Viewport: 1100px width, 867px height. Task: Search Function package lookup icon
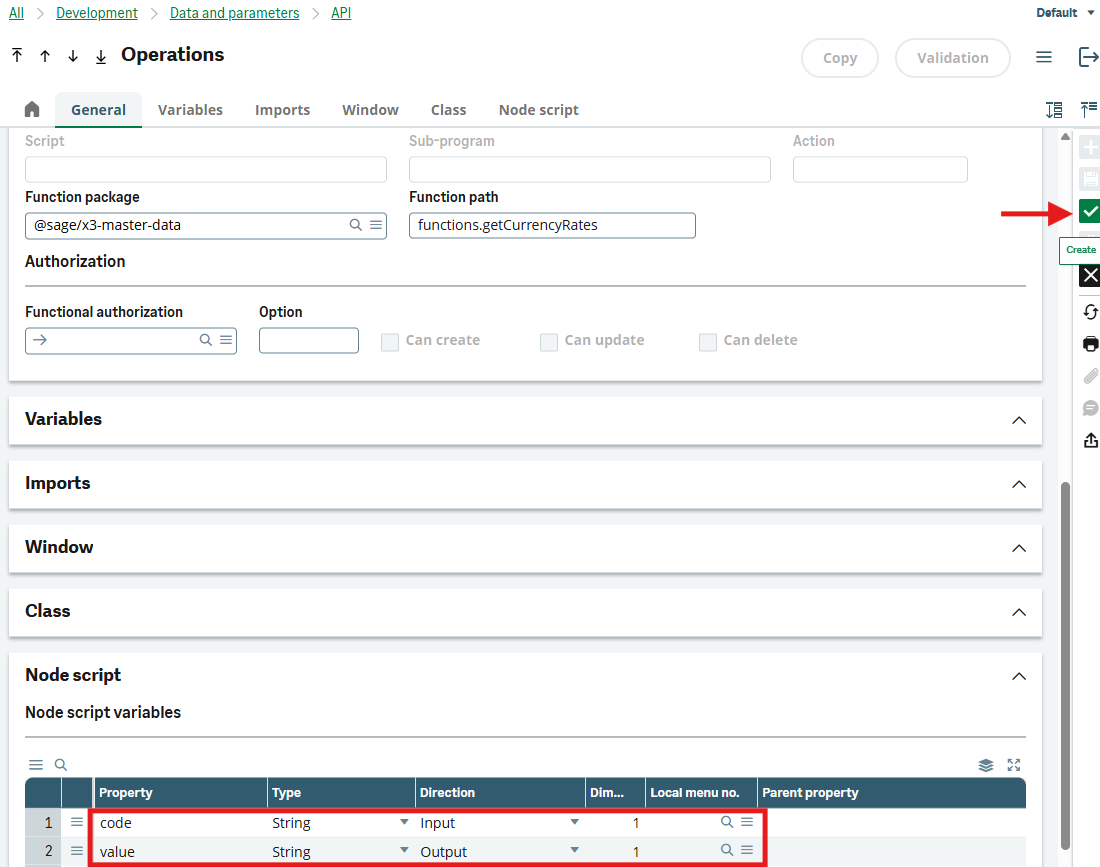[356, 224]
